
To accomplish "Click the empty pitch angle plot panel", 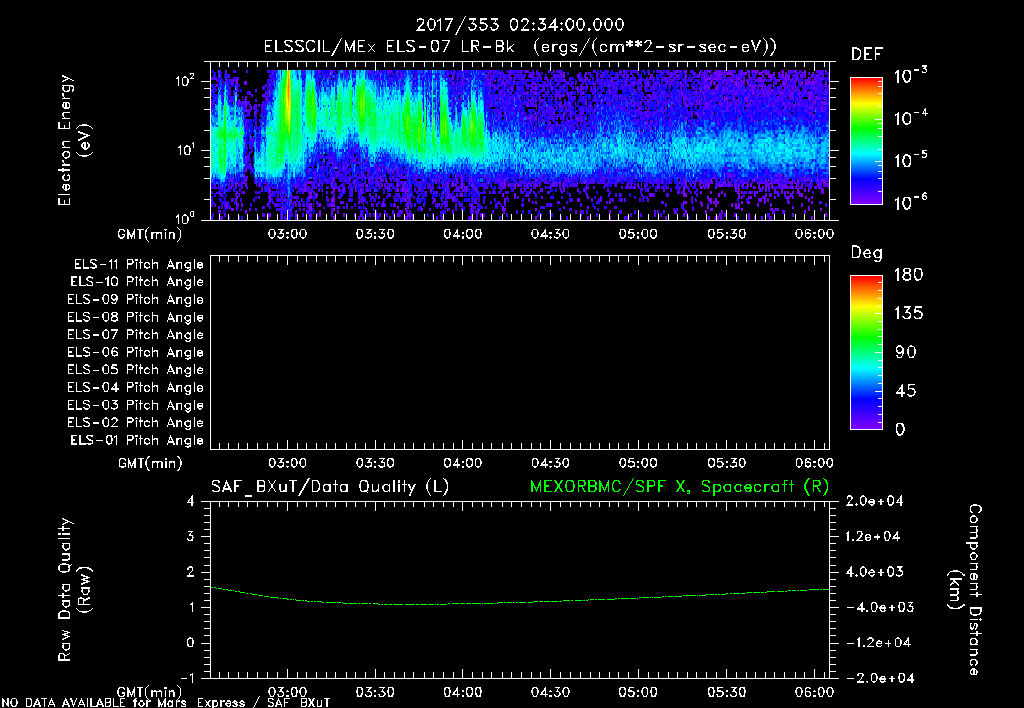I will [520, 353].
